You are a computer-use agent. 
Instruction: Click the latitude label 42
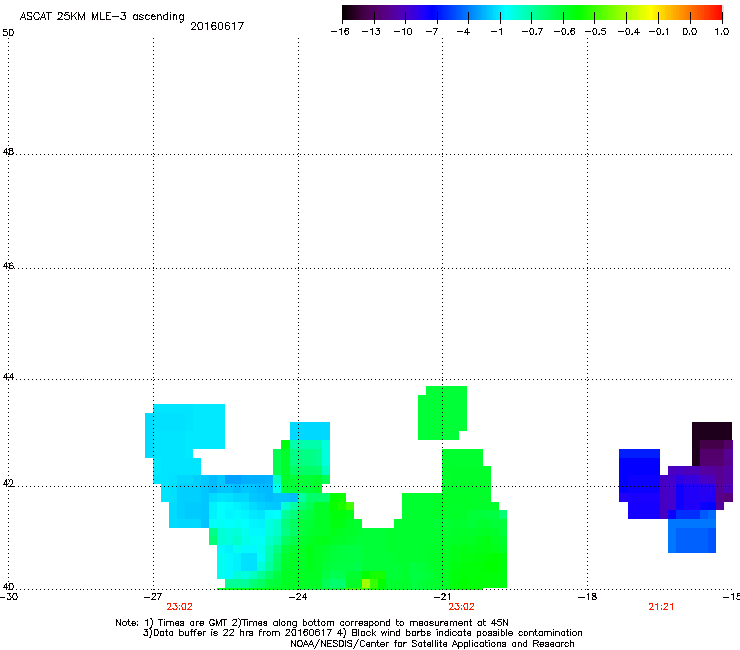click(8, 484)
